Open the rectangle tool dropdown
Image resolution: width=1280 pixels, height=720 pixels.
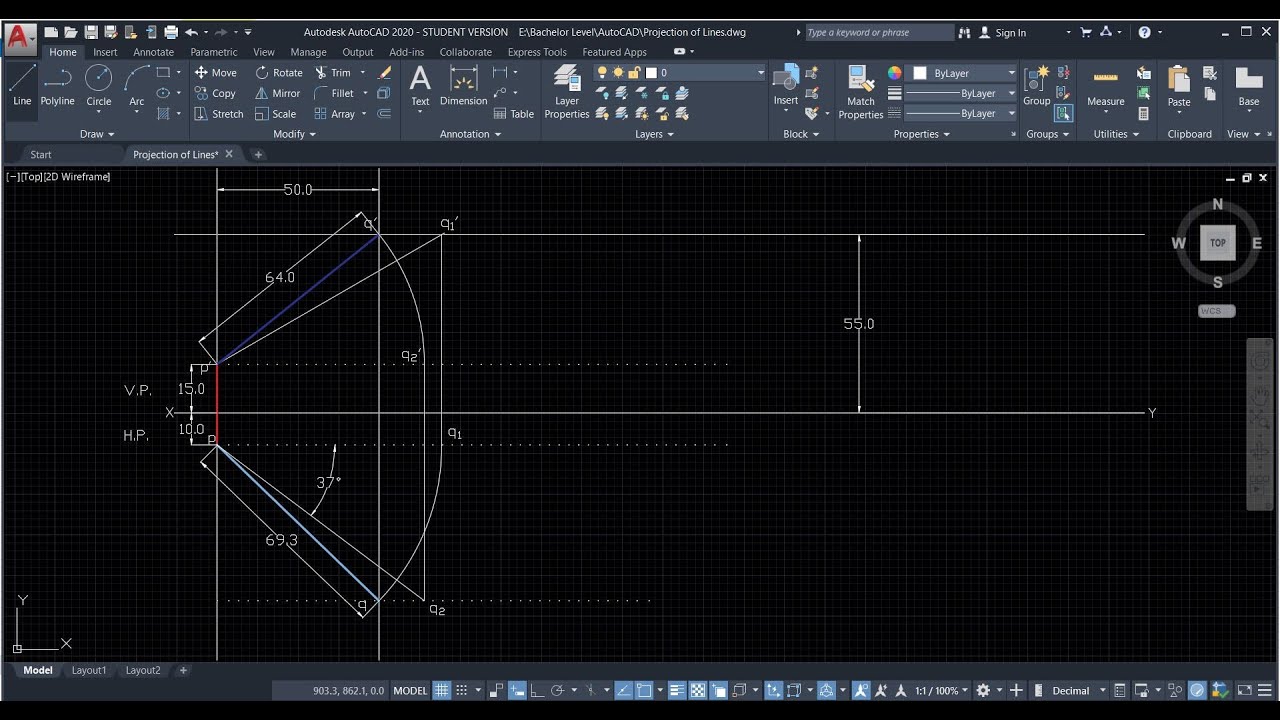tap(179, 72)
